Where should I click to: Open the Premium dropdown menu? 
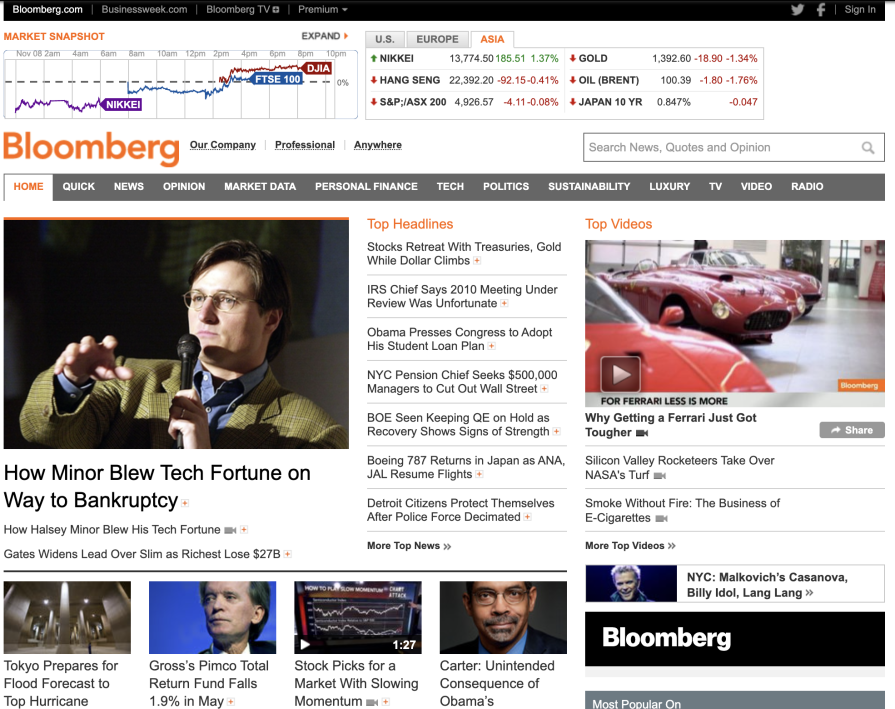(323, 10)
